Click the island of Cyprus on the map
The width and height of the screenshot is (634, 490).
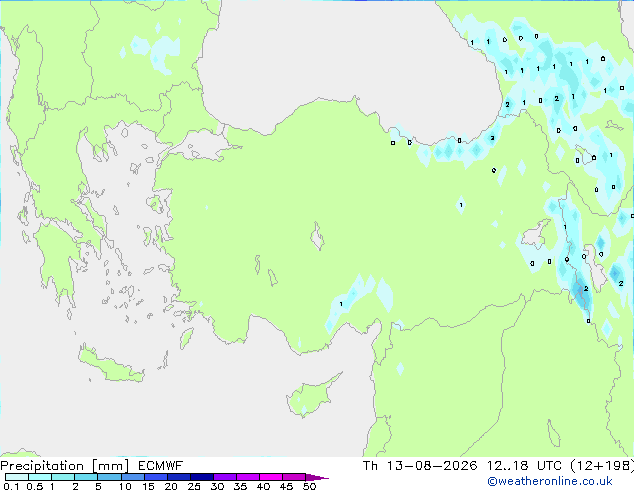coord(311,396)
